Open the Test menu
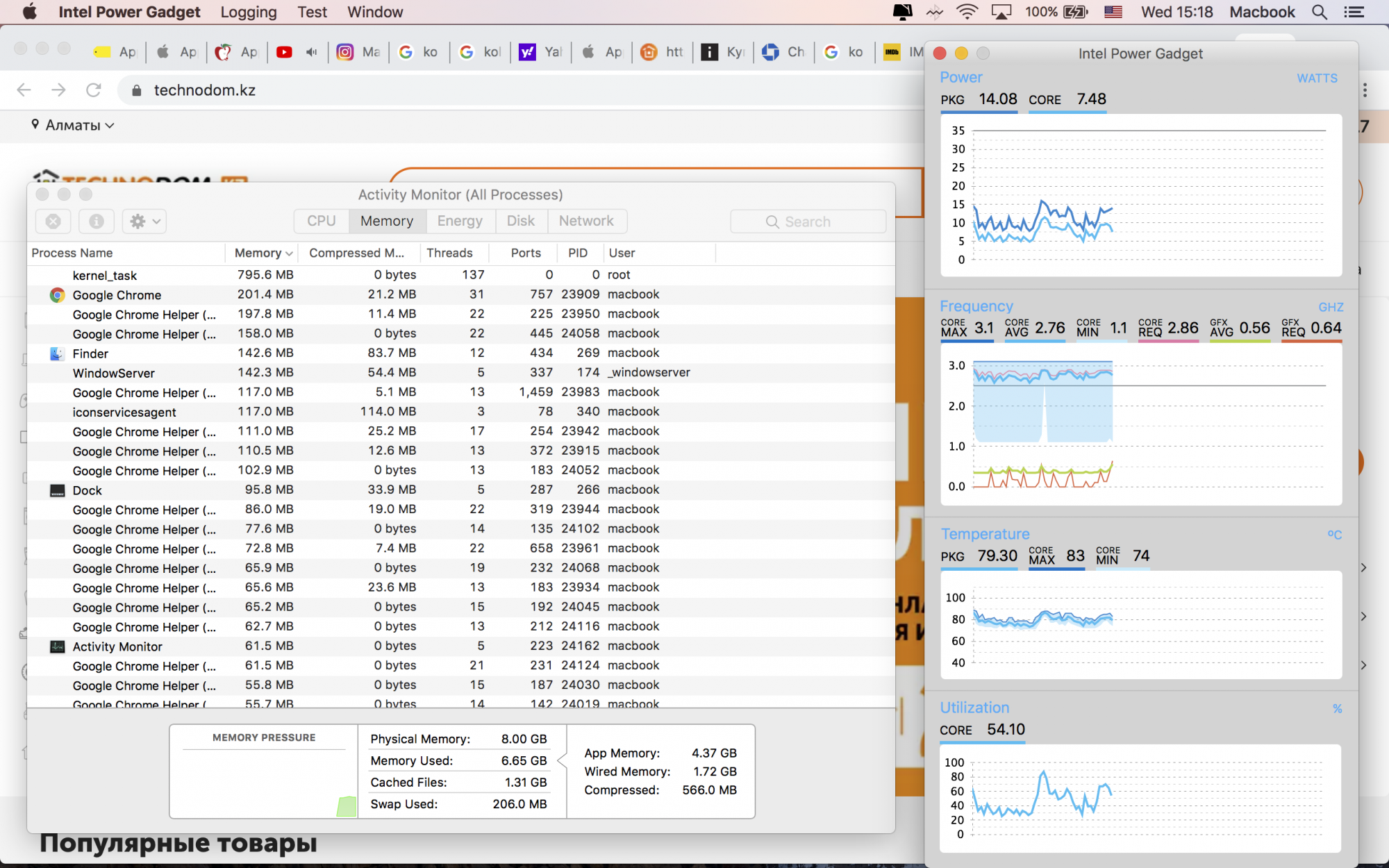The width and height of the screenshot is (1389, 868). click(x=312, y=12)
